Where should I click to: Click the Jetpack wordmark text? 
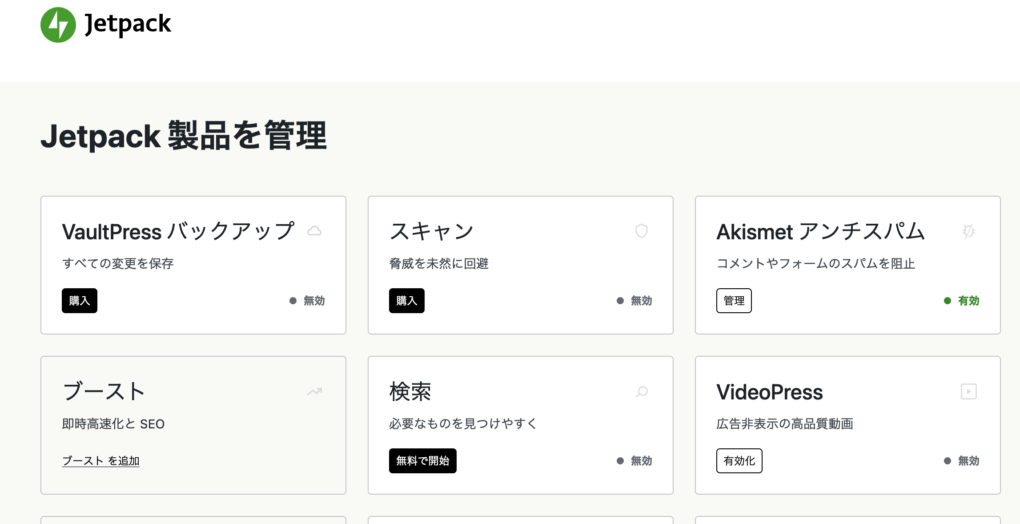pyautogui.click(x=128, y=25)
